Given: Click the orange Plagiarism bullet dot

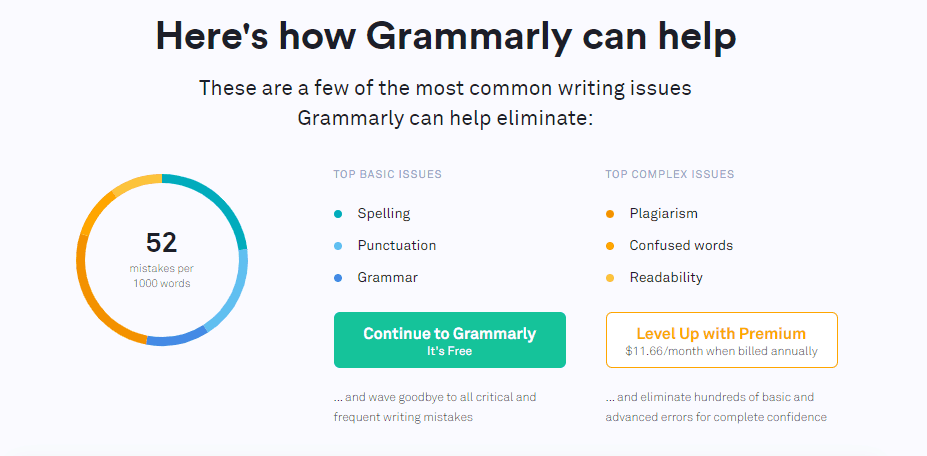Looking at the screenshot, I should click(x=610, y=214).
